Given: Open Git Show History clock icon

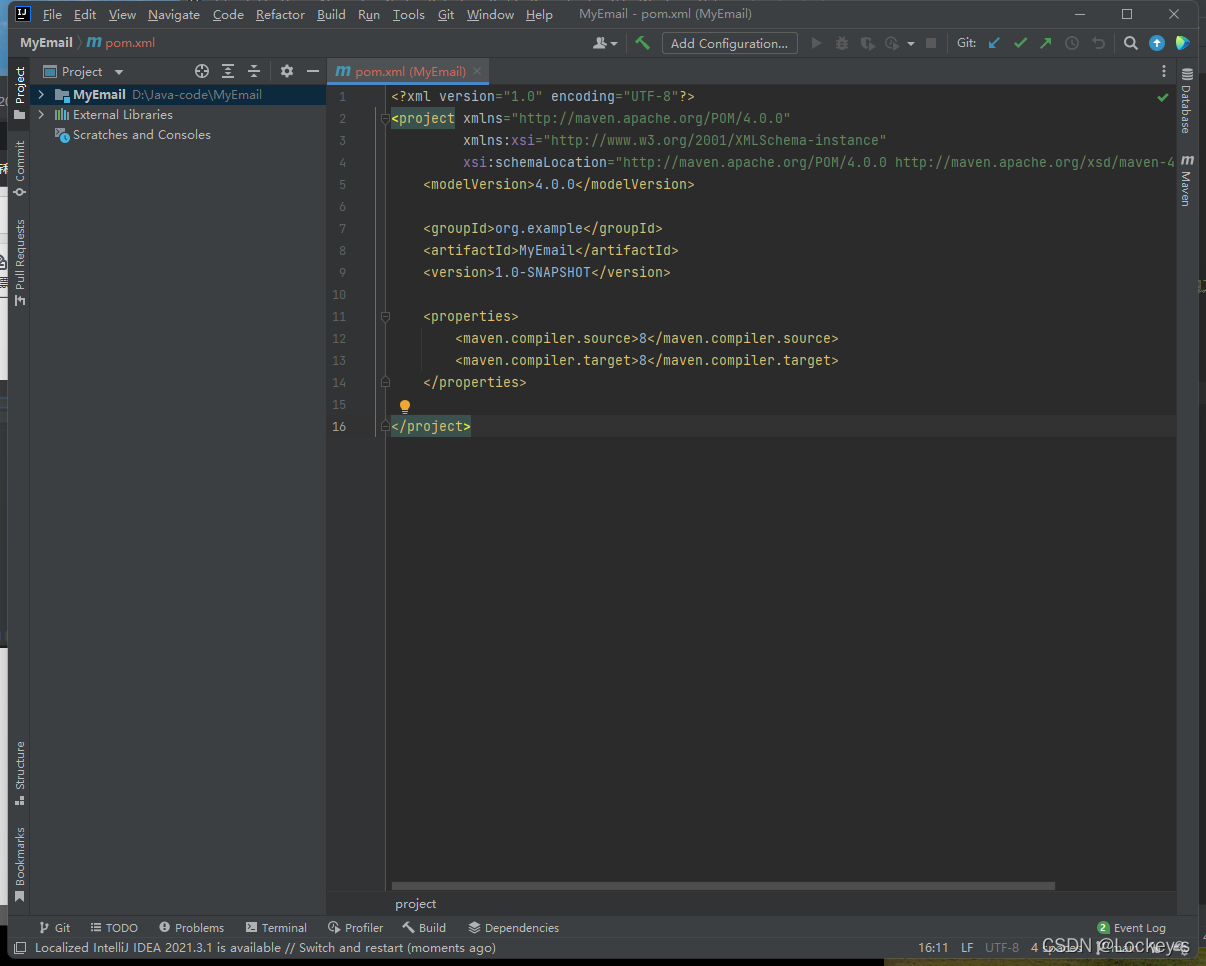Looking at the screenshot, I should [x=1072, y=43].
